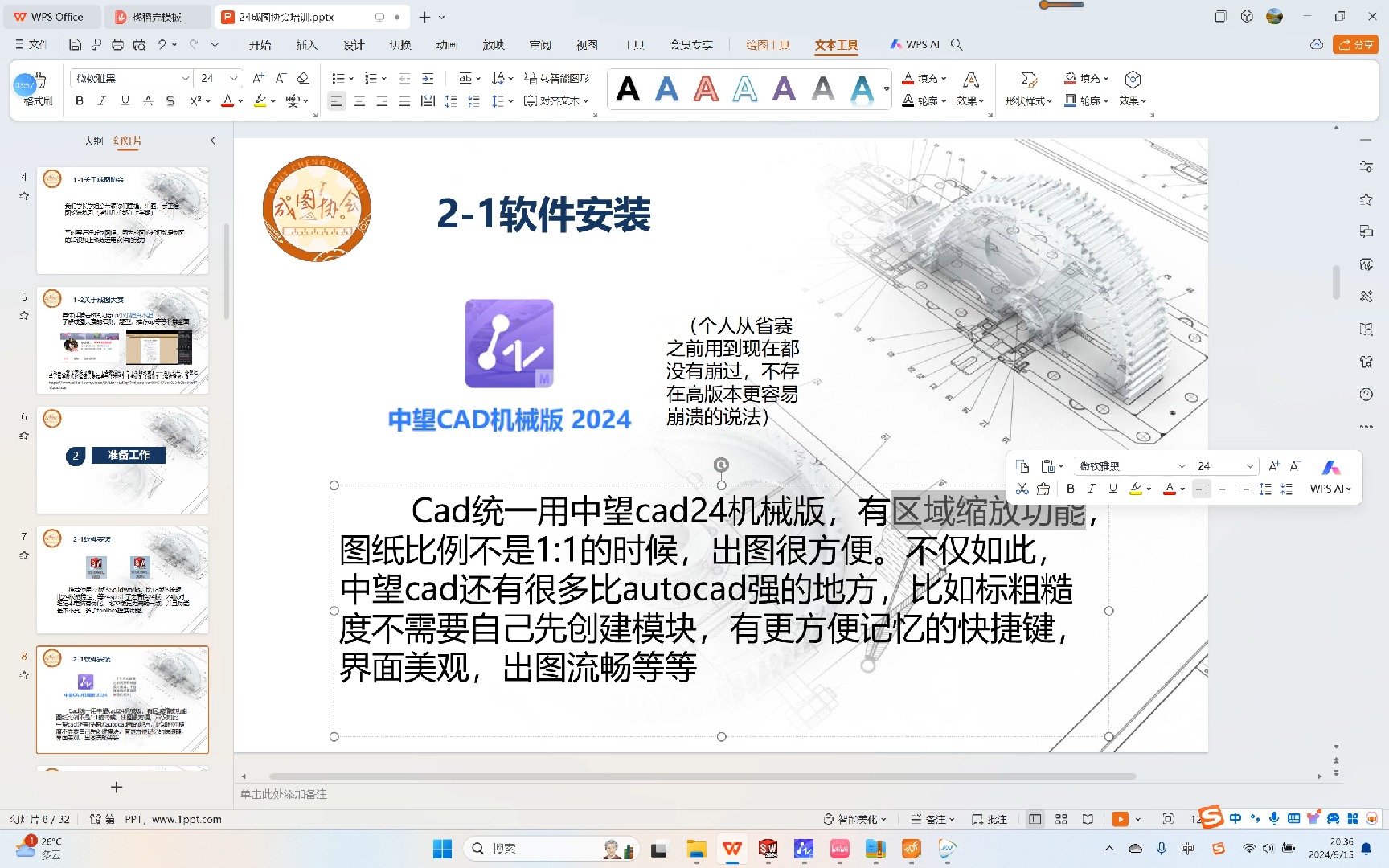Click the print preview icon
The image size is (1389, 868).
(x=139, y=45)
